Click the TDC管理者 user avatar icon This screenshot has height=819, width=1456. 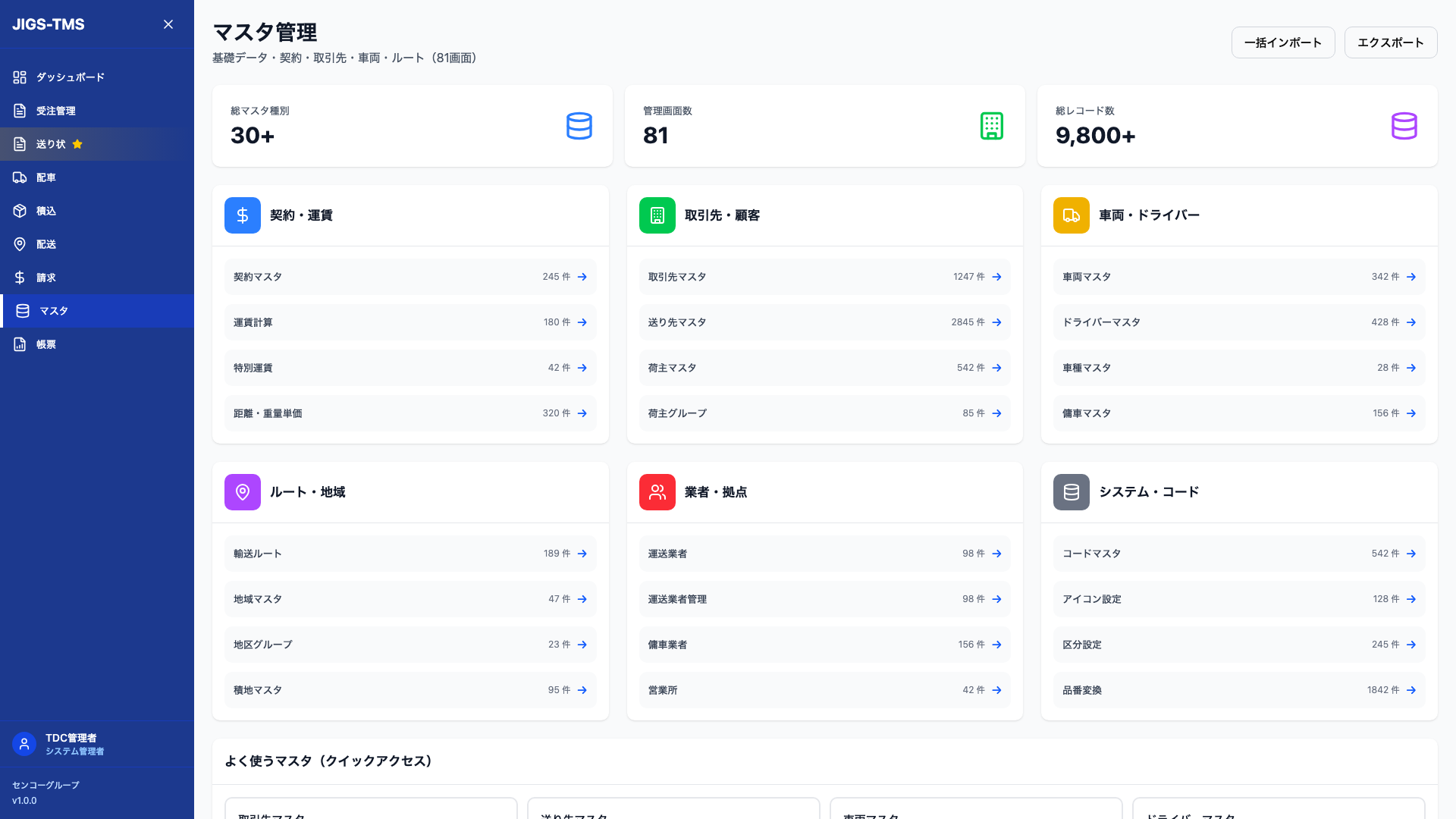point(24,744)
